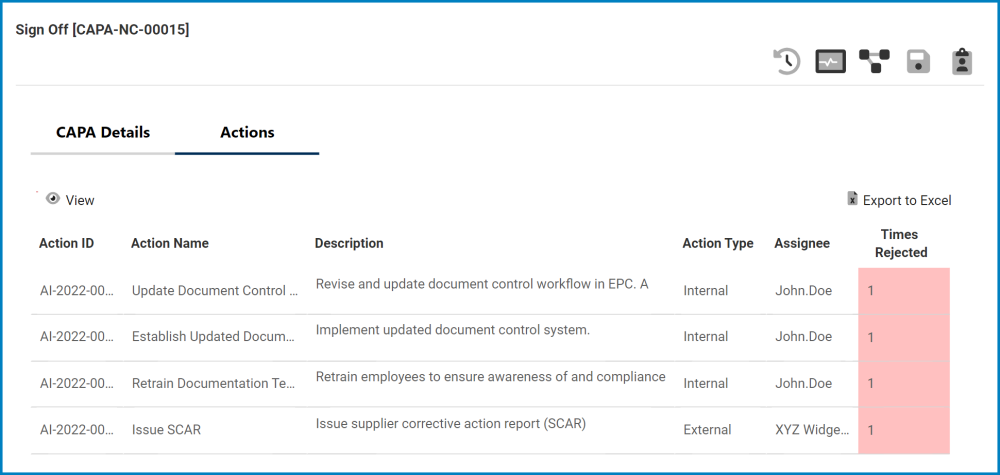Image resolution: width=1000 pixels, height=475 pixels.
Task: Click the Excel file icon
Action: 852,199
